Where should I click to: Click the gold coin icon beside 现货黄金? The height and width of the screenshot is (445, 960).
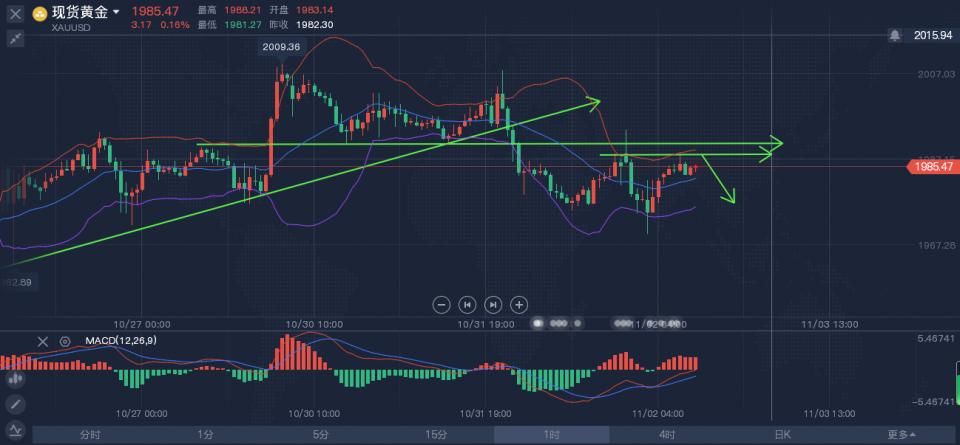[40, 14]
